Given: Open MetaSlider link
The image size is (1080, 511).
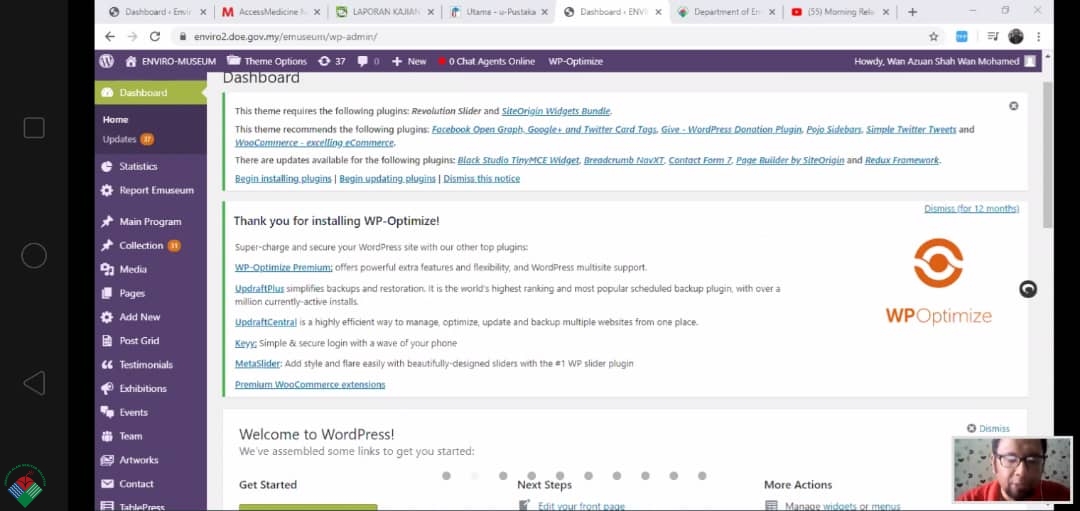Looking at the screenshot, I should pos(258,364).
